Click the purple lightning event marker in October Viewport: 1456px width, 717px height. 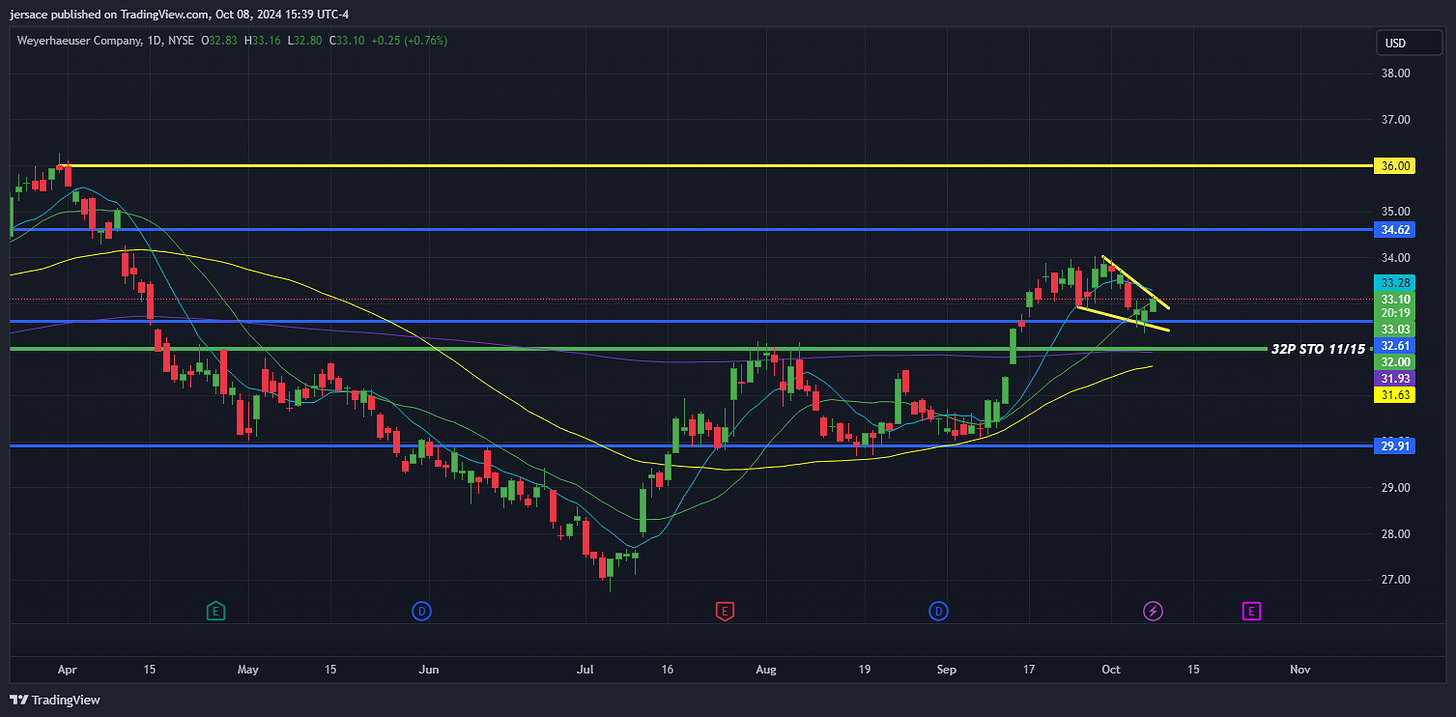[1153, 610]
